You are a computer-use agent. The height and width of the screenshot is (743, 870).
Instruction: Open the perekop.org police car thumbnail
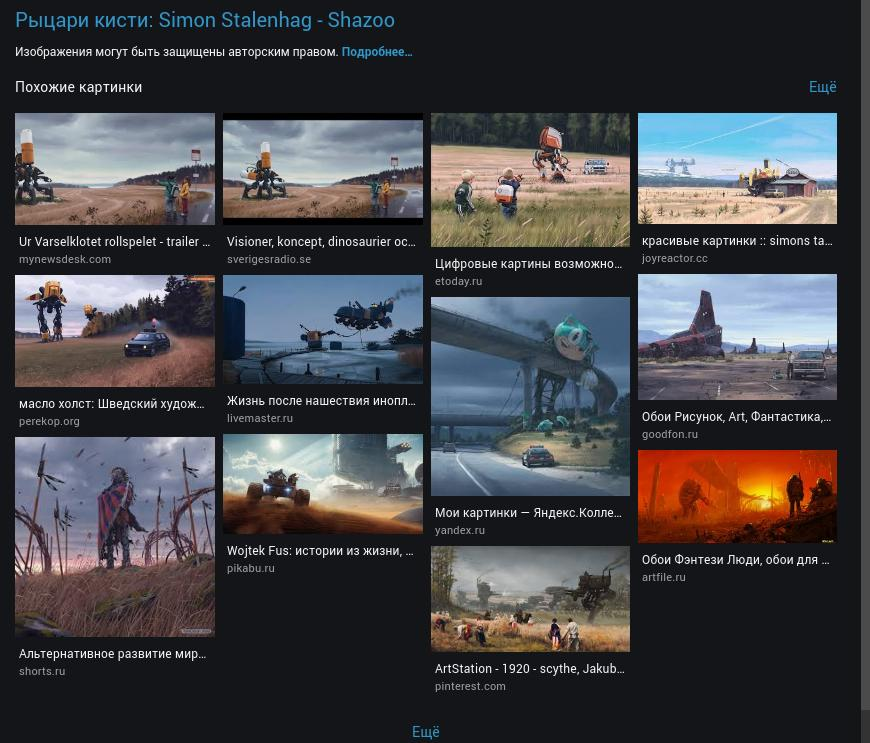click(115, 331)
